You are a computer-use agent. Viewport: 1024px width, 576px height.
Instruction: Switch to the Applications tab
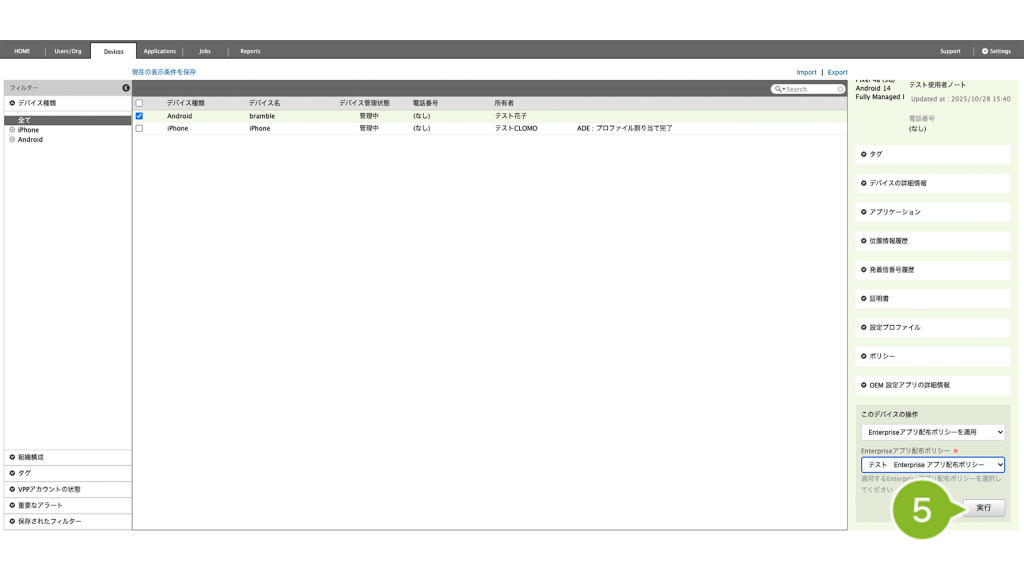click(x=159, y=51)
